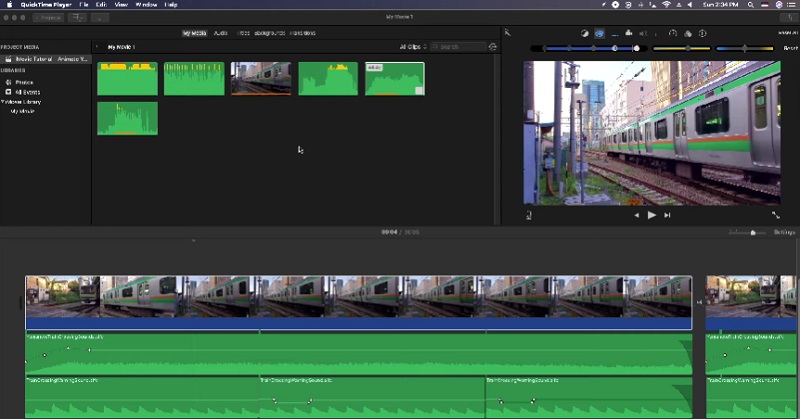This screenshot has height=419, width=800.
Task: Open timeline Settings
Action: click(x=784, y=232)
